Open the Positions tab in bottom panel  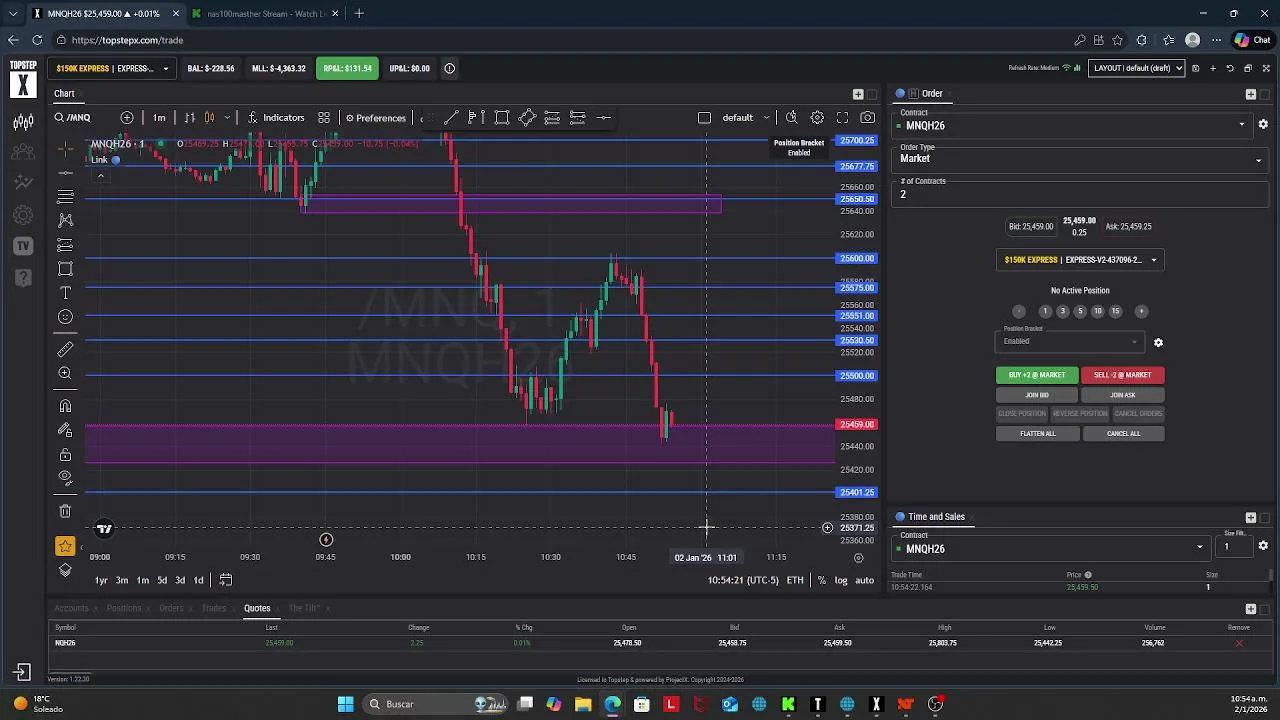[x=124, y=608]
